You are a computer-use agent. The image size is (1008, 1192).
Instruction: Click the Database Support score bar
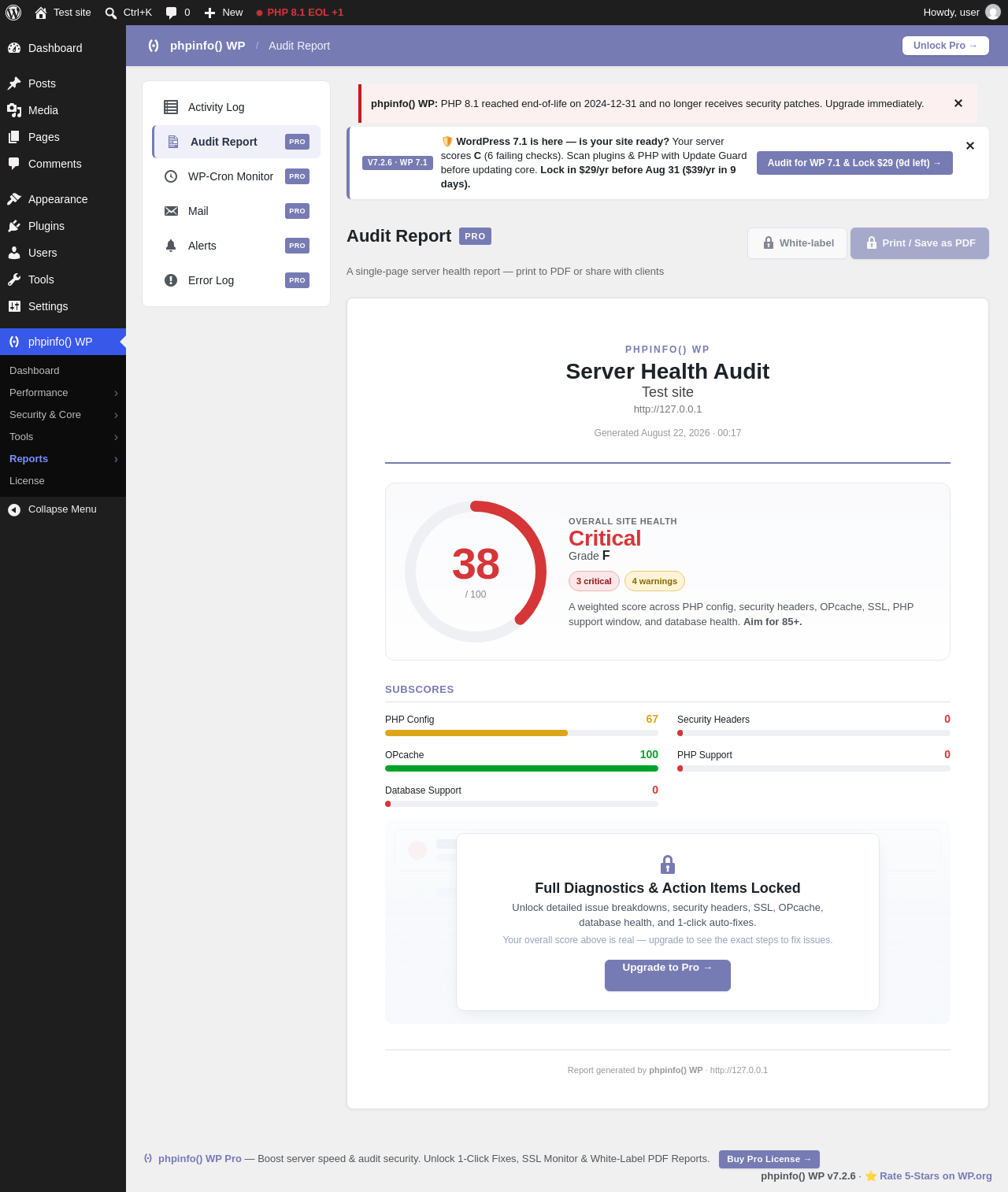pos(521,804)
